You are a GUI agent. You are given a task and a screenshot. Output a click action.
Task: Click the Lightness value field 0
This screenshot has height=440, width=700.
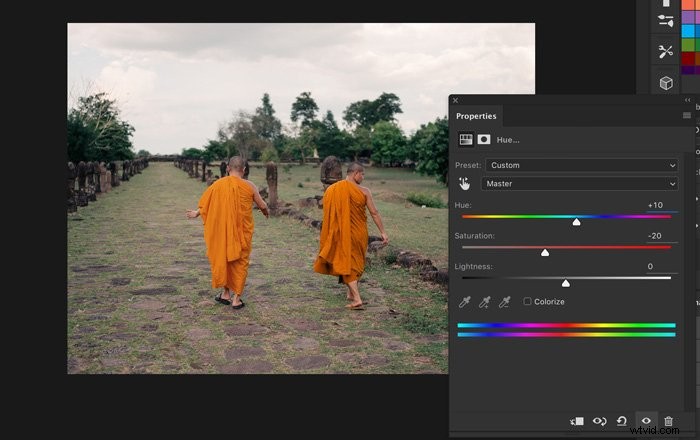tap(662, 266)
